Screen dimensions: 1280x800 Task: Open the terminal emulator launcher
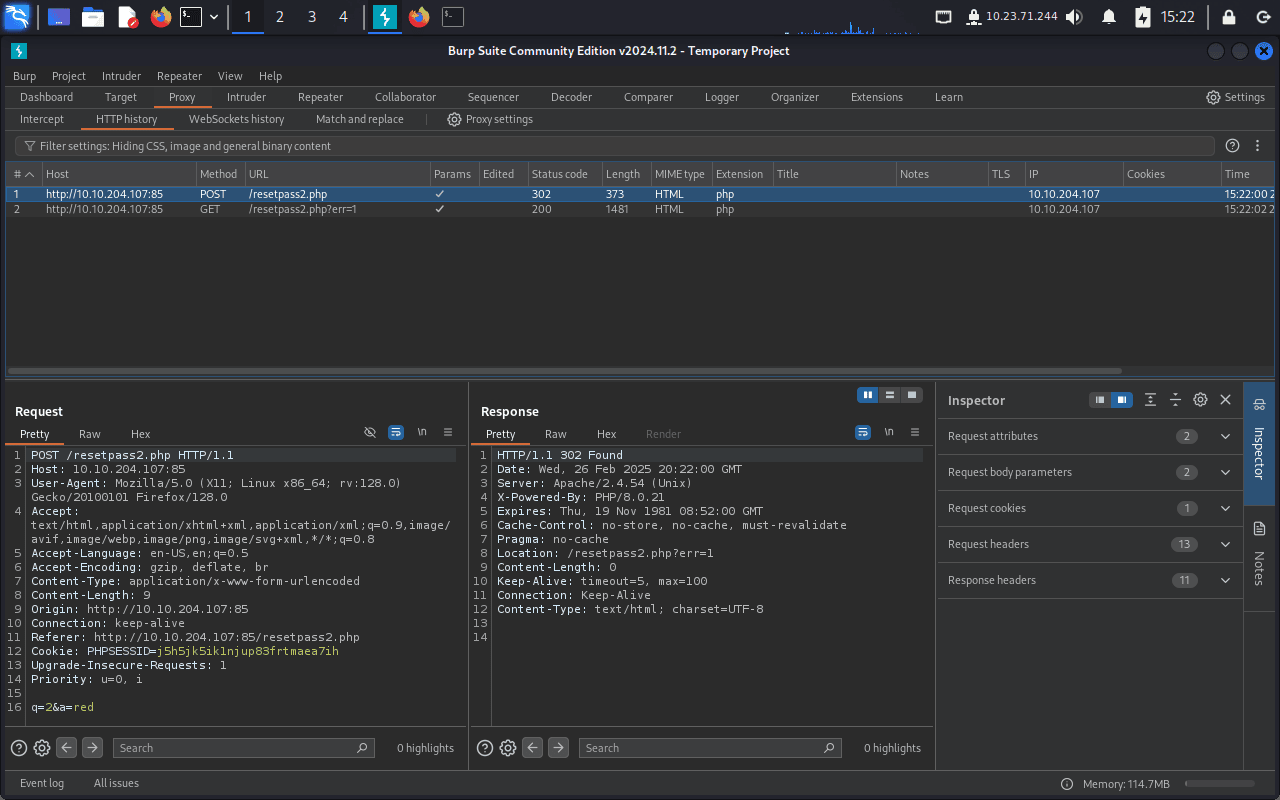click(191, 17)
